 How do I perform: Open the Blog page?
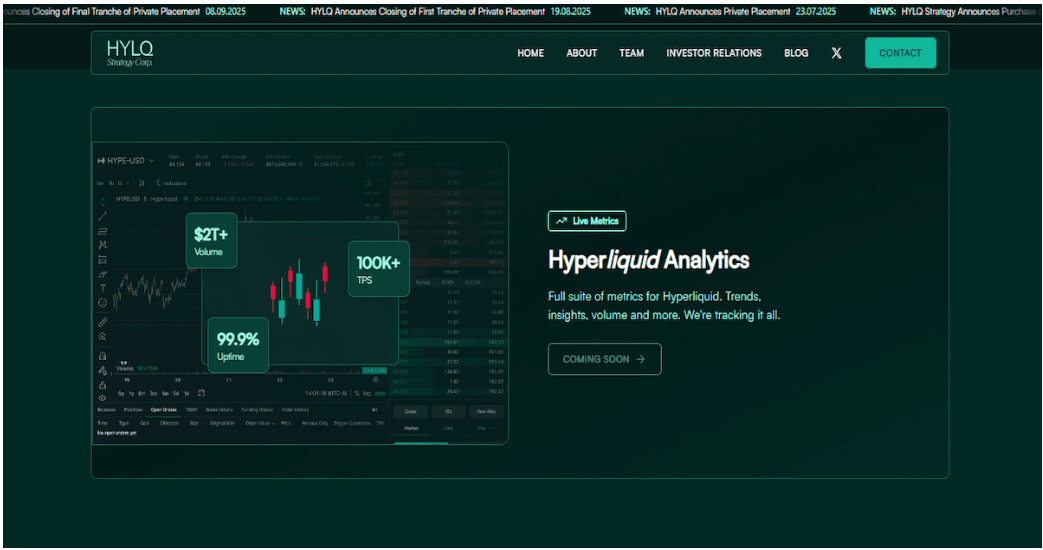[x=796, y=53]
